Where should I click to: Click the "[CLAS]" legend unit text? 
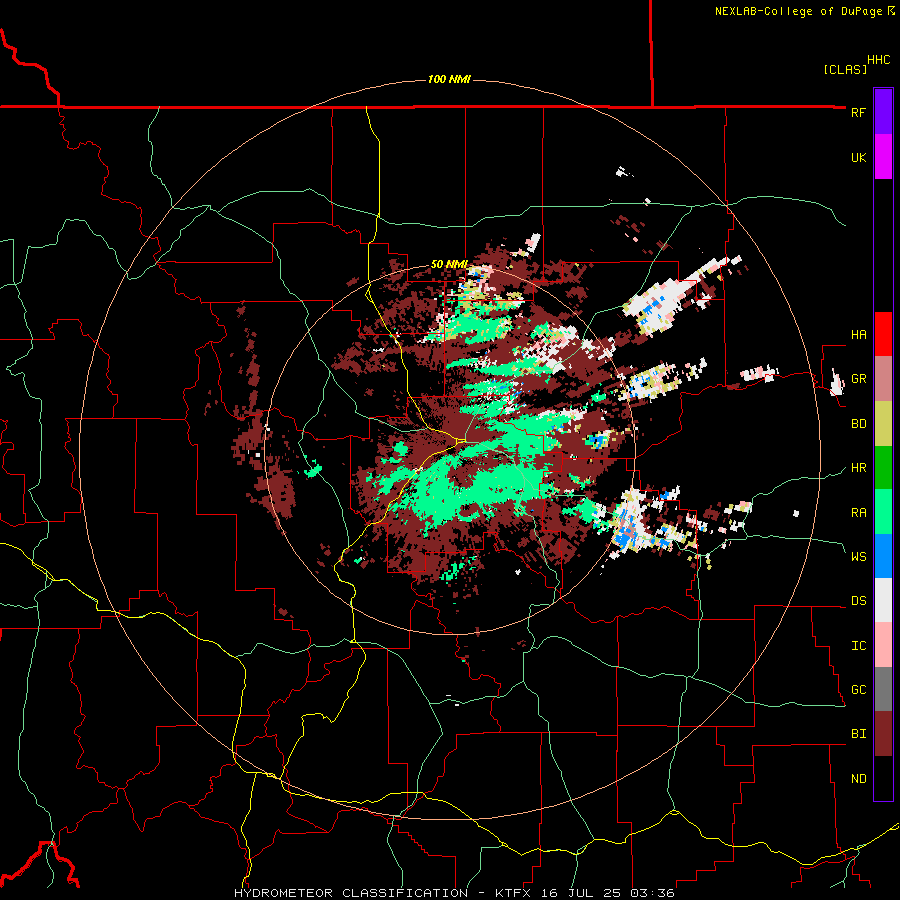[x=845, y=69]
